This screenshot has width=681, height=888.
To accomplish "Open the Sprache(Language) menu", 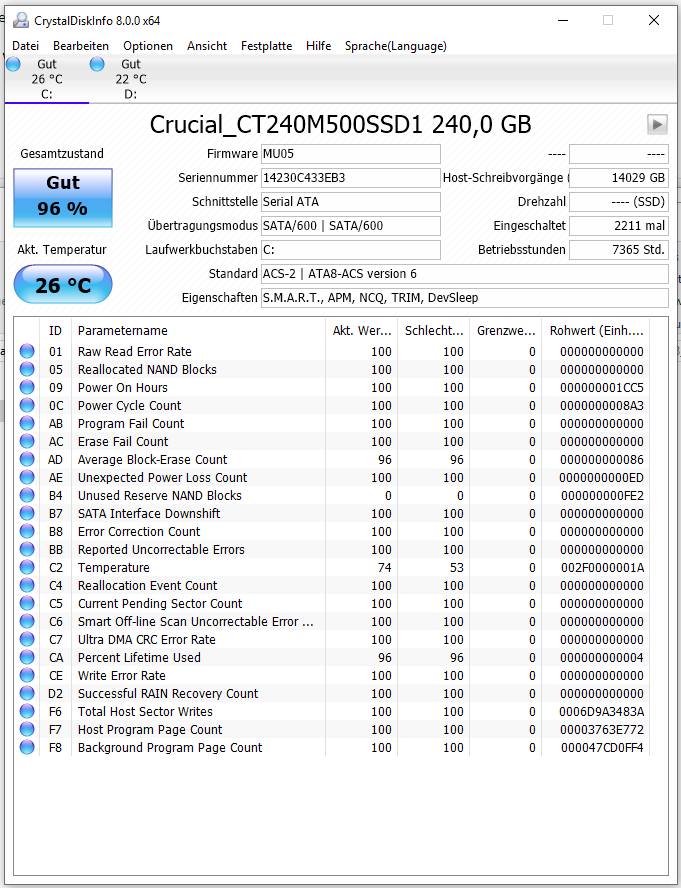I will coord(395,46).
